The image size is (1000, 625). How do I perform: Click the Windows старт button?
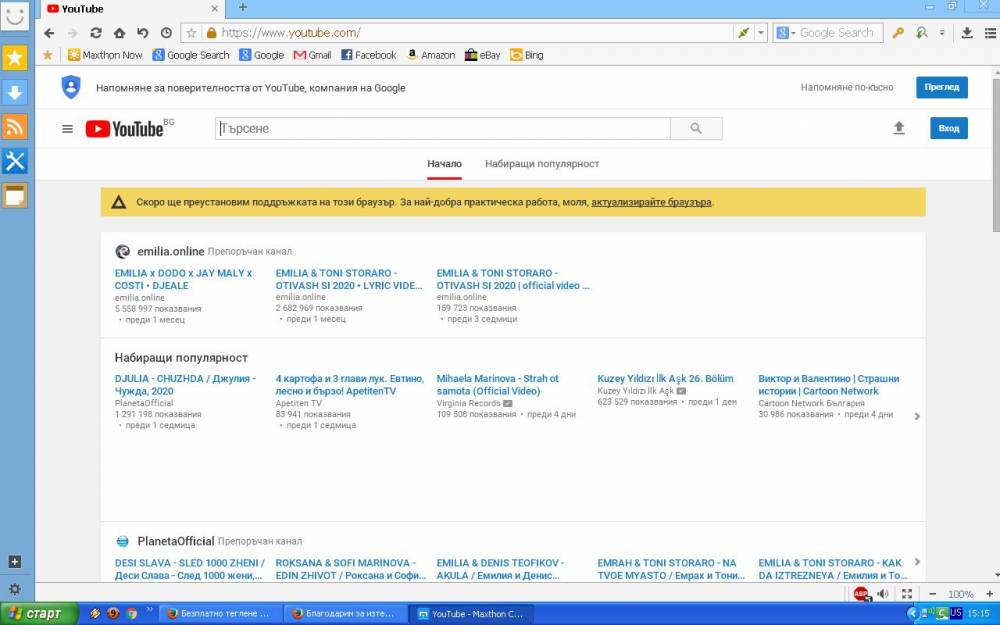pyautogui.click(x=38, y=614)
